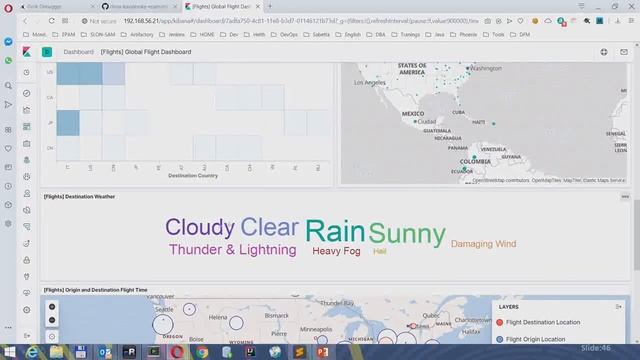Zoom out on the flight time map
The width and height of the screenshot is (640, 360).
pyautogui.click(x=52, y=320)
